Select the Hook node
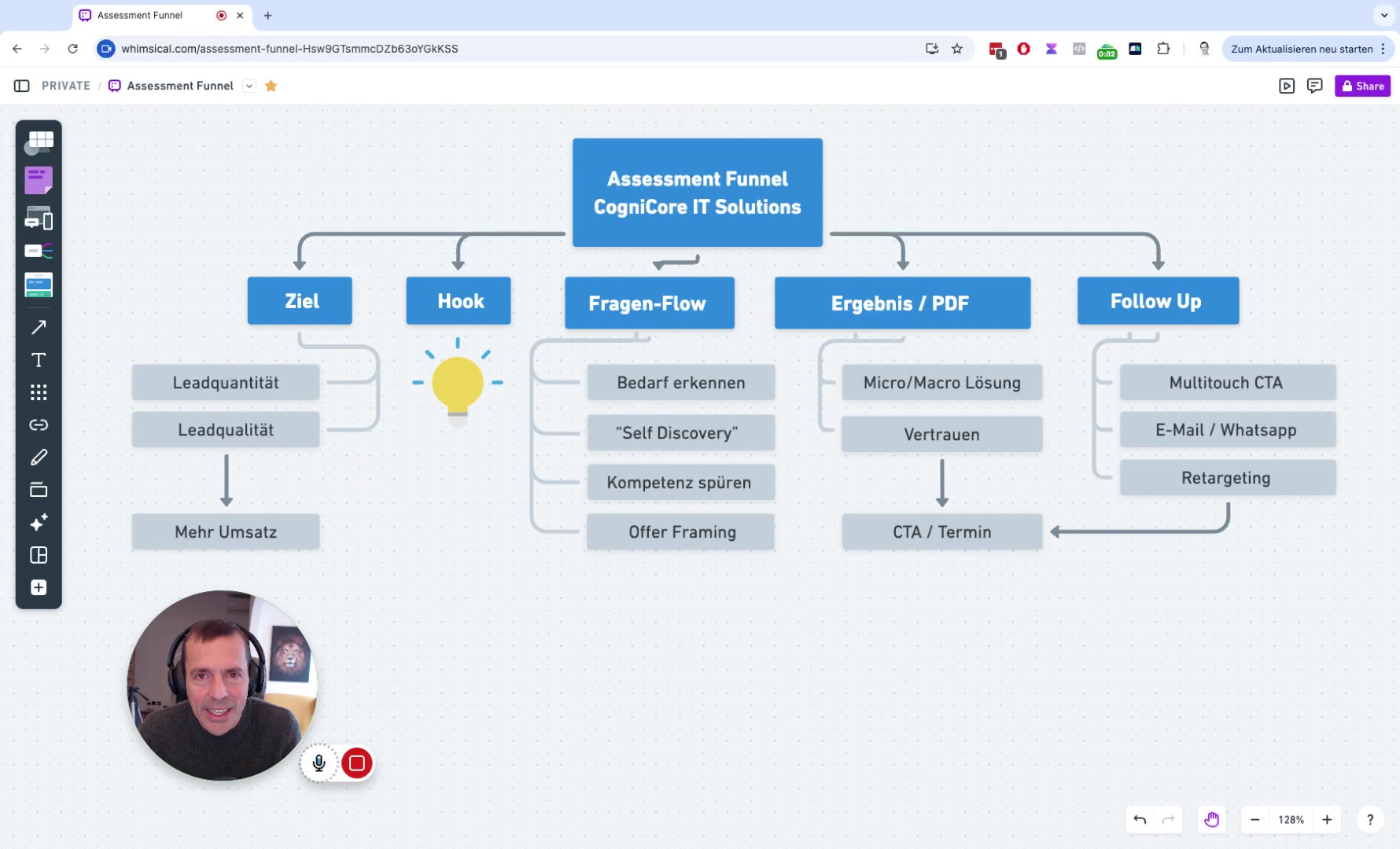Image resolution: width=1400 pixels, height=849 pixels. pyautogui.click(x=459, y=300)
